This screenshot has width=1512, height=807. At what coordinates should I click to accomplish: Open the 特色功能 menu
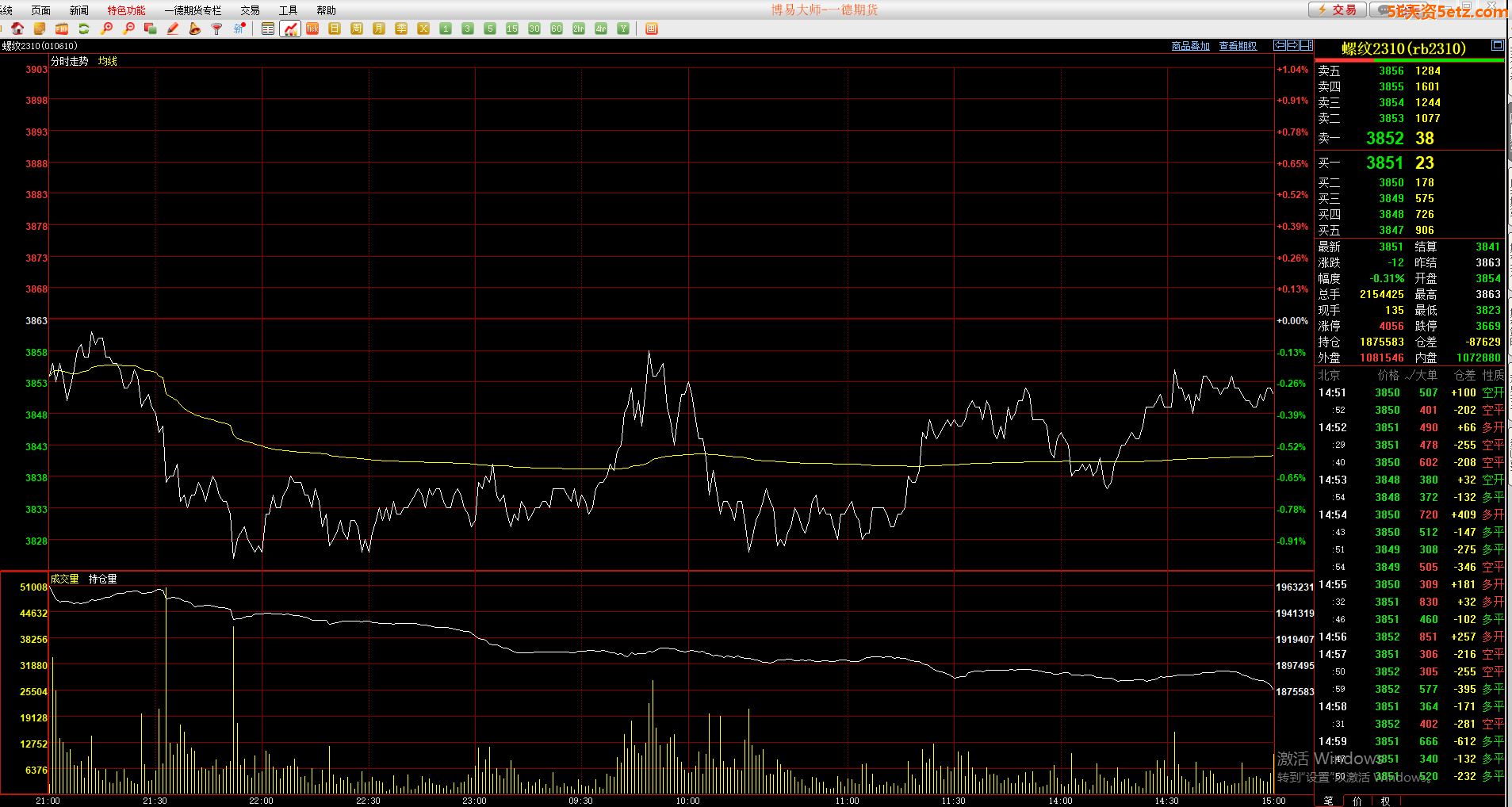126,10
